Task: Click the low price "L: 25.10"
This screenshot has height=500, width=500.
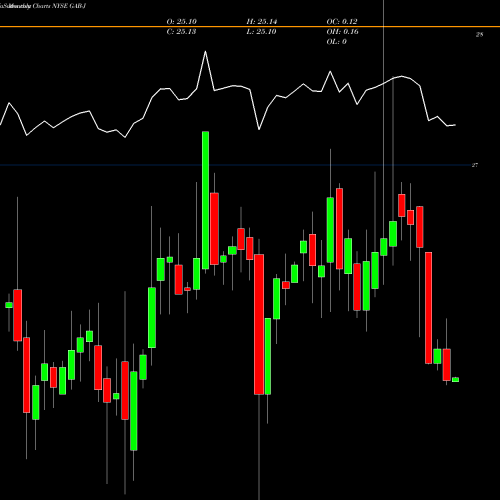Action: [262, 32]
